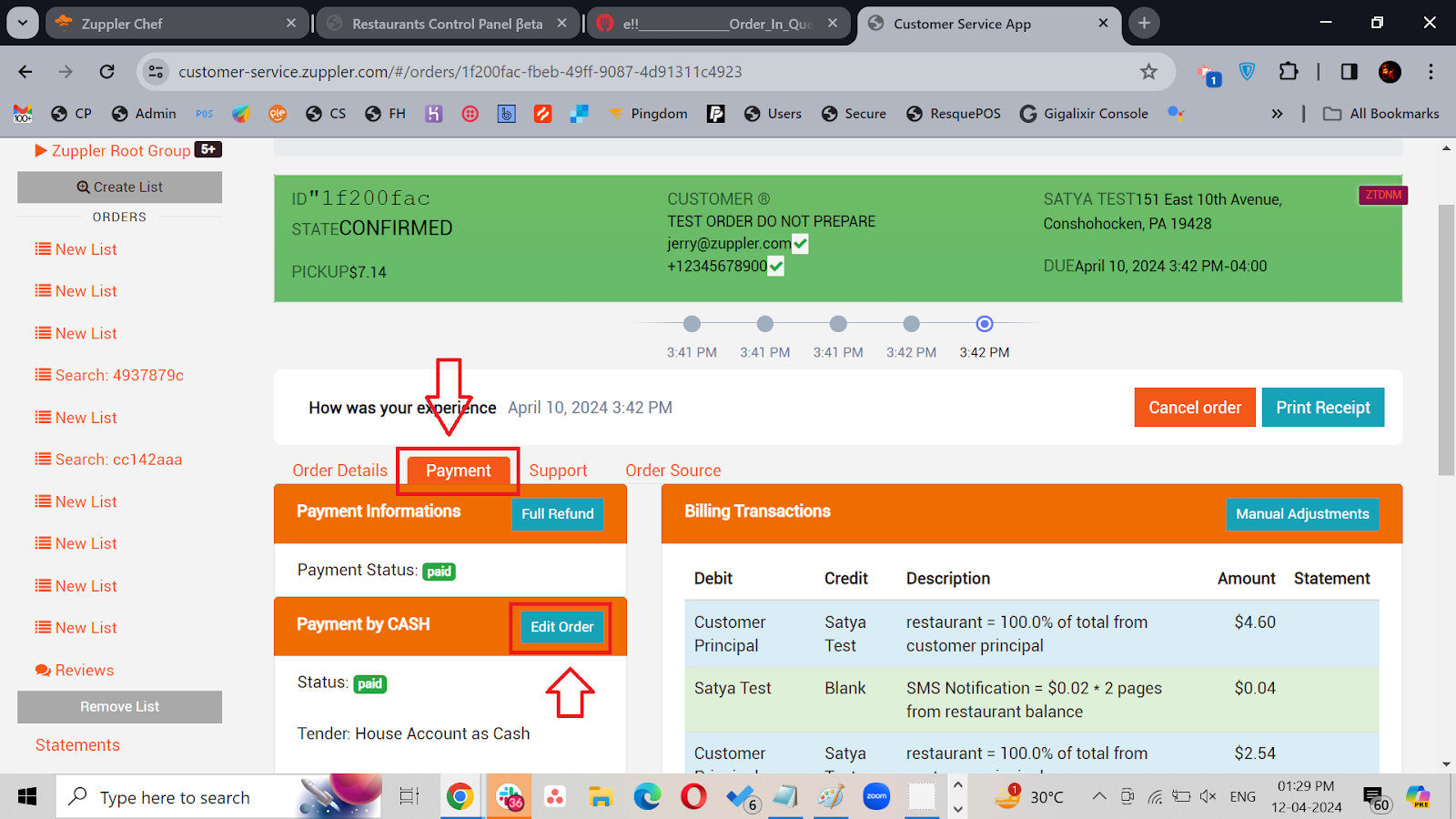Open the Gmail bookmark icon
Screen dimensions: 1456x819
point(23,114)
